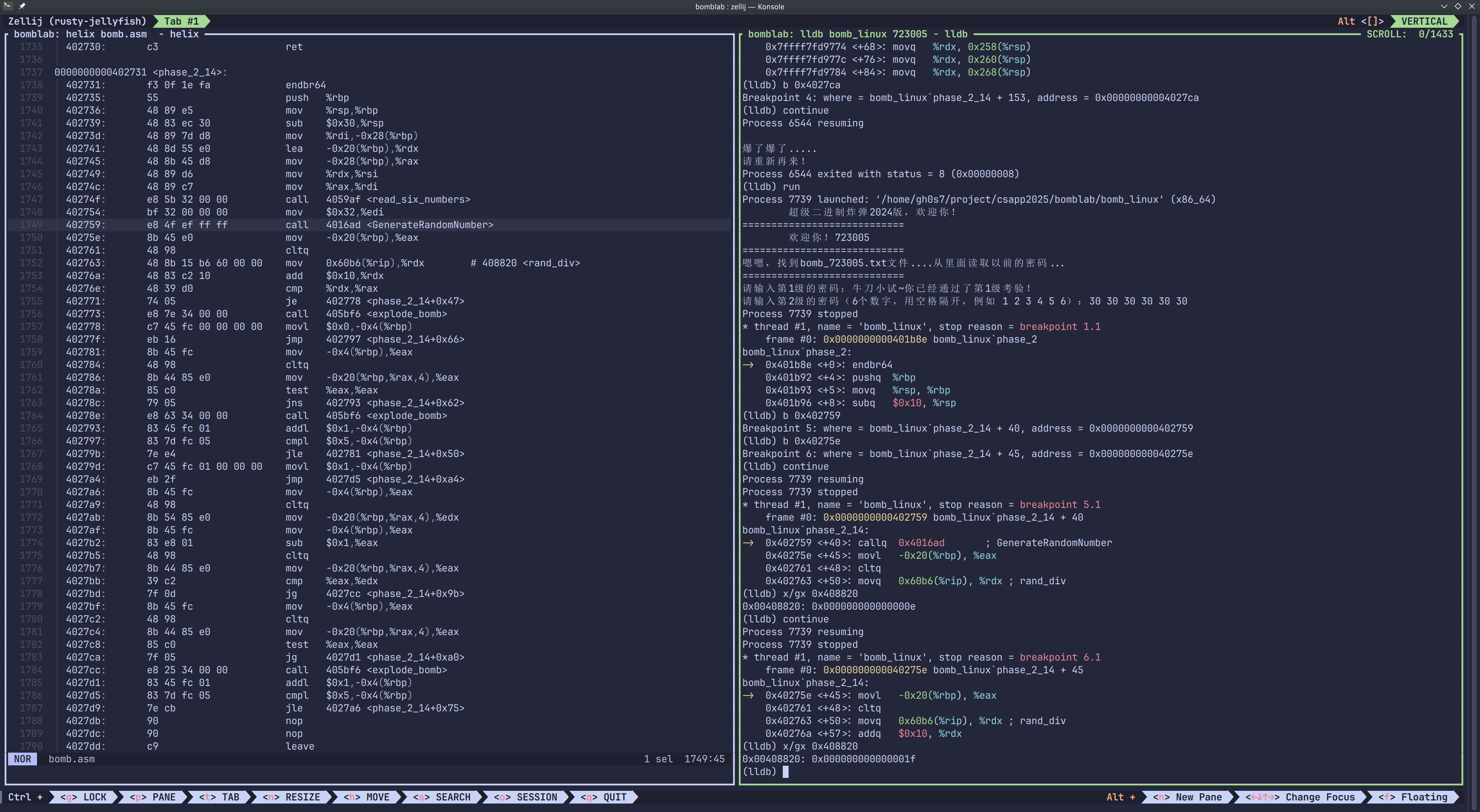Activate MOVE mode in status bar
1480x812 pixels.
[x=367, y=797]
